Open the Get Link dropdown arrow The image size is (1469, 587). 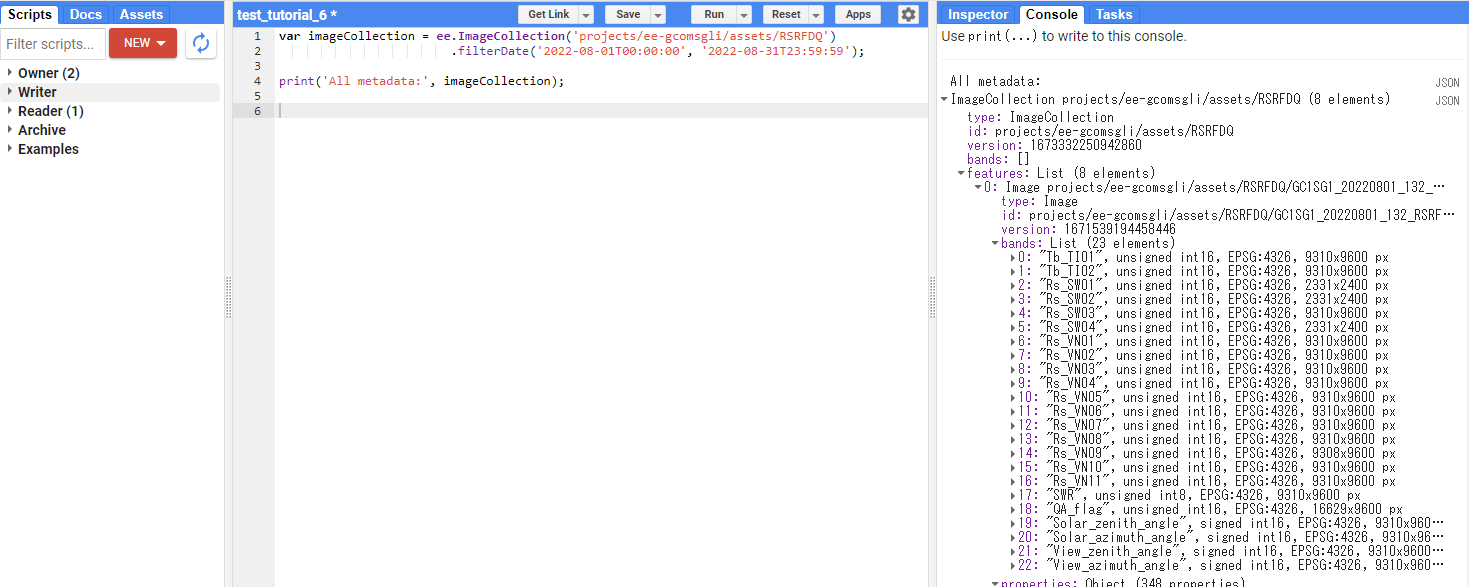pos(586,15)
